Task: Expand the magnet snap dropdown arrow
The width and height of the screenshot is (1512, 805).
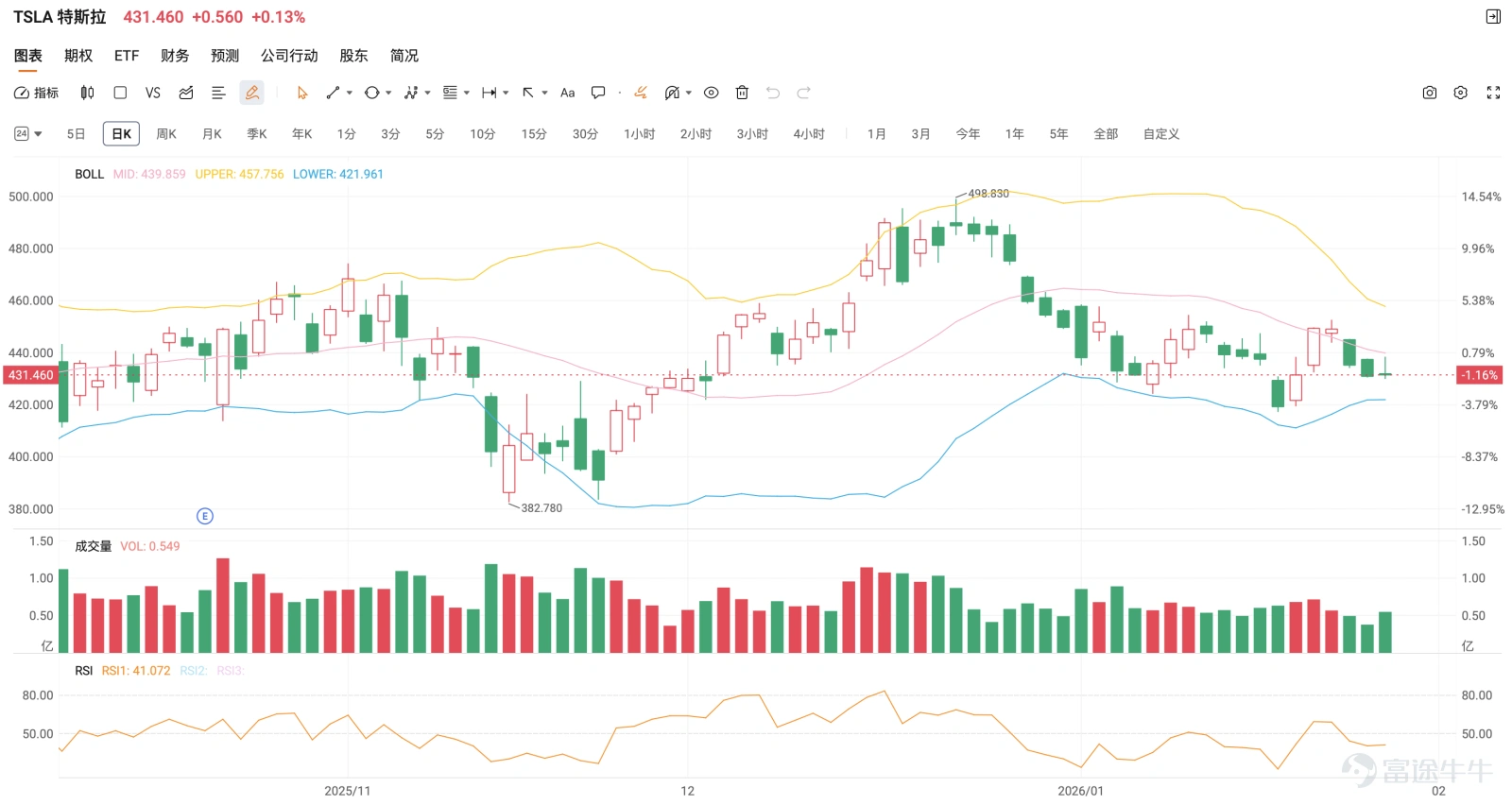Action: 689,93
